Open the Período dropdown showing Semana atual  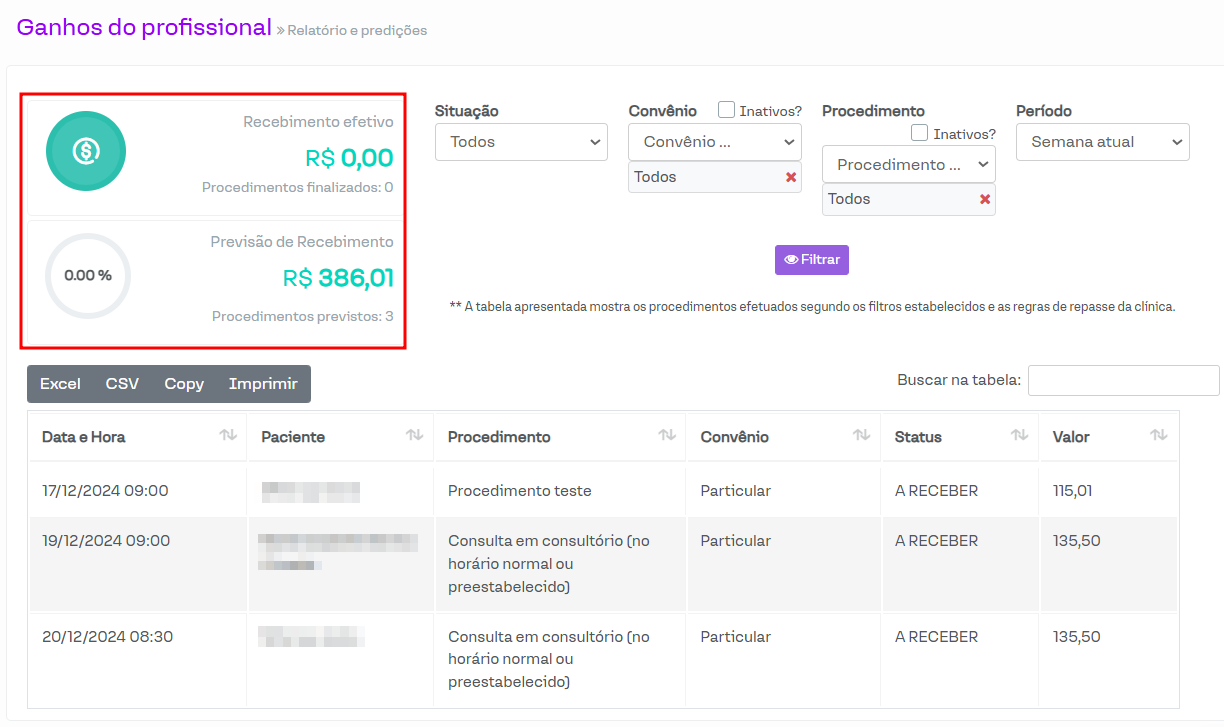(x=1102, y=142)
